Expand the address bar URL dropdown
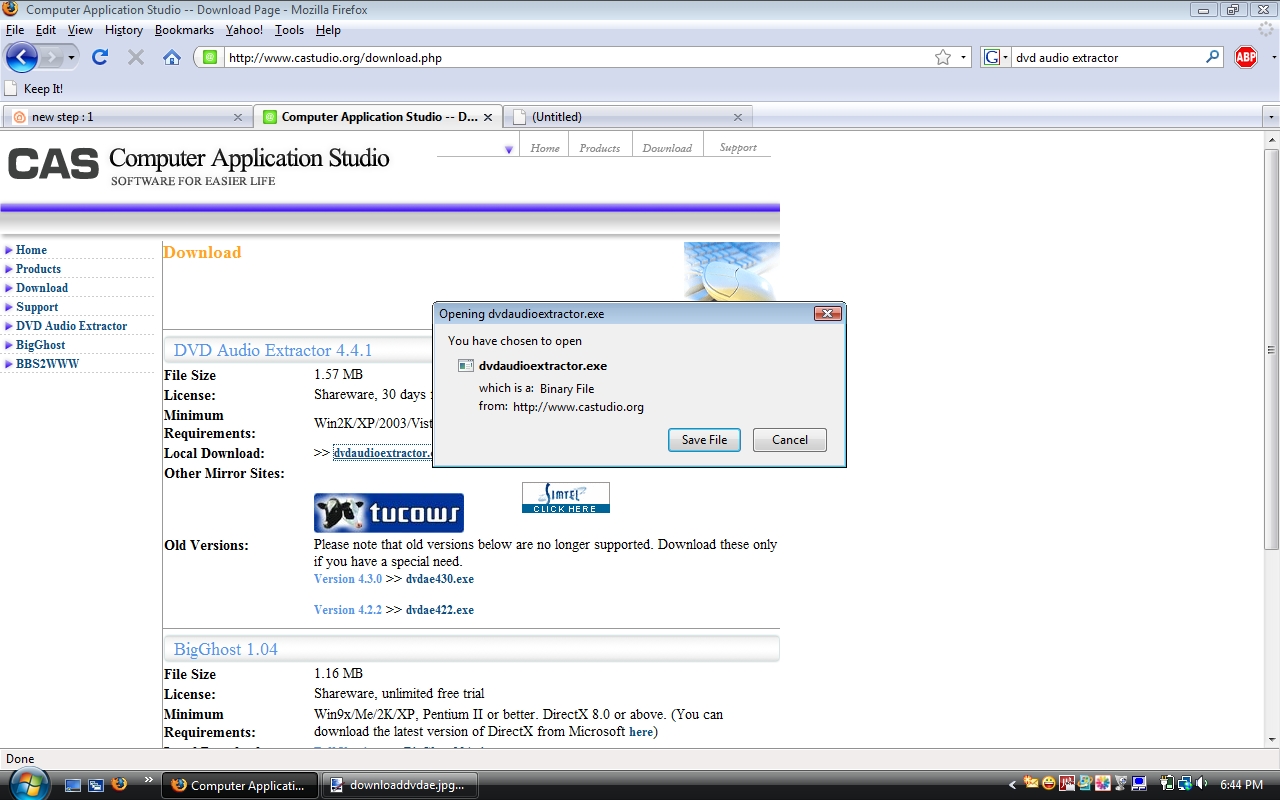Image resolution: width=1280 pixels, height=800 pixels. coord(964,58)
